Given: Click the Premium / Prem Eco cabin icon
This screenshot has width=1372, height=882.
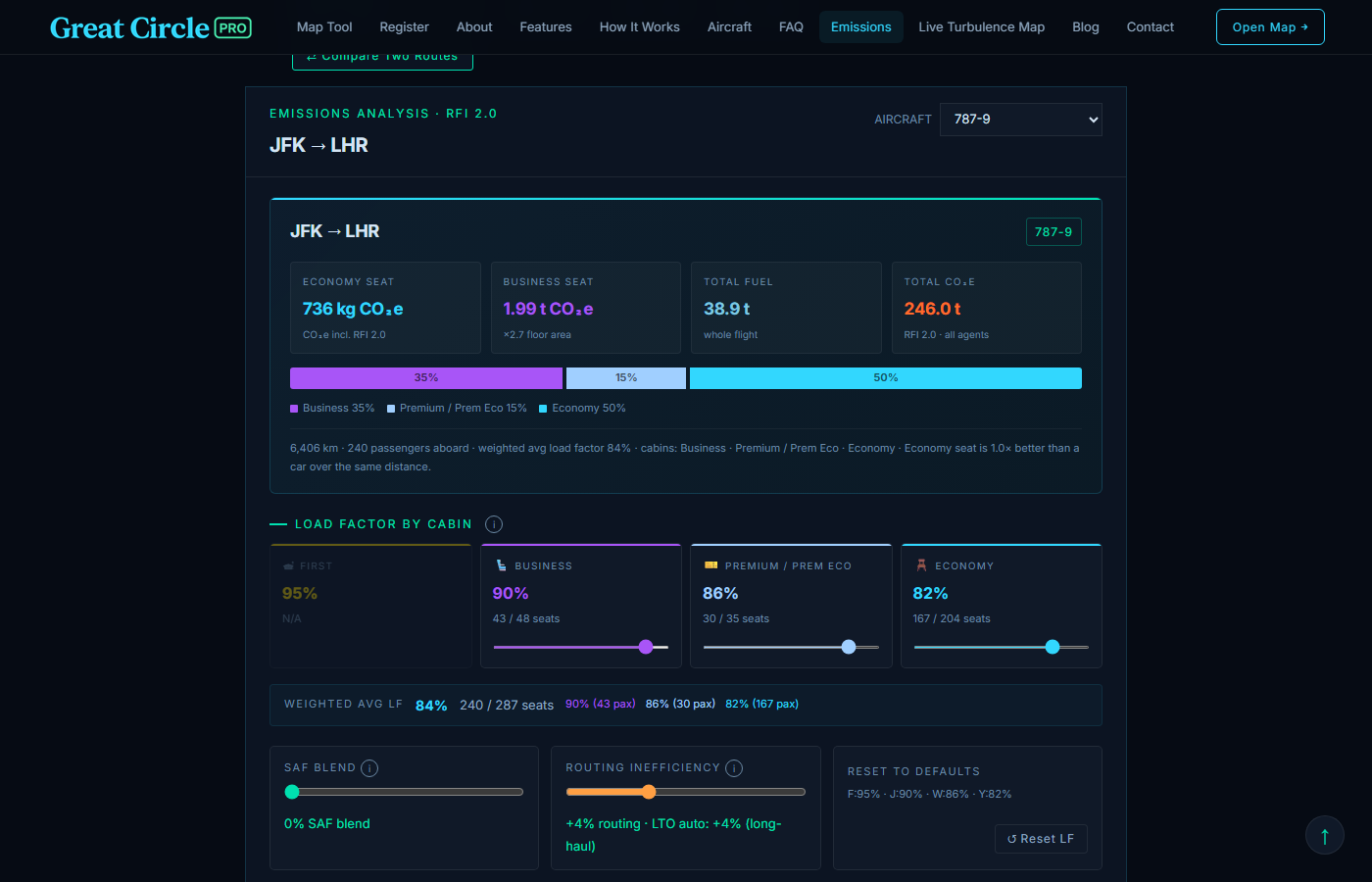Looking at the screenshot, I should [x=711, y=565].
